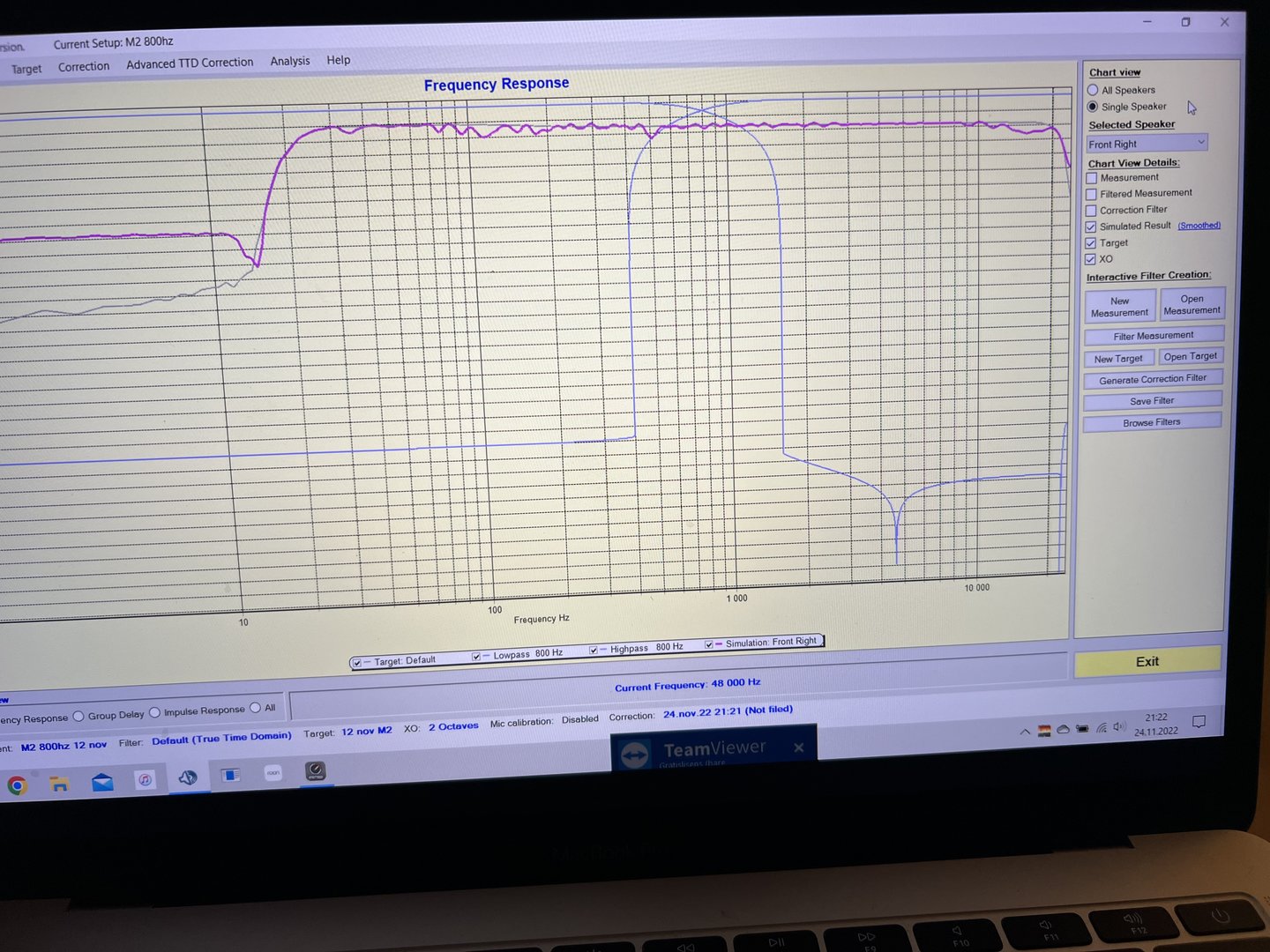Open the Mail app in taskbar
Image resolution: width=1270 pixels, height=952 pixels.
[x=102, y=782]
